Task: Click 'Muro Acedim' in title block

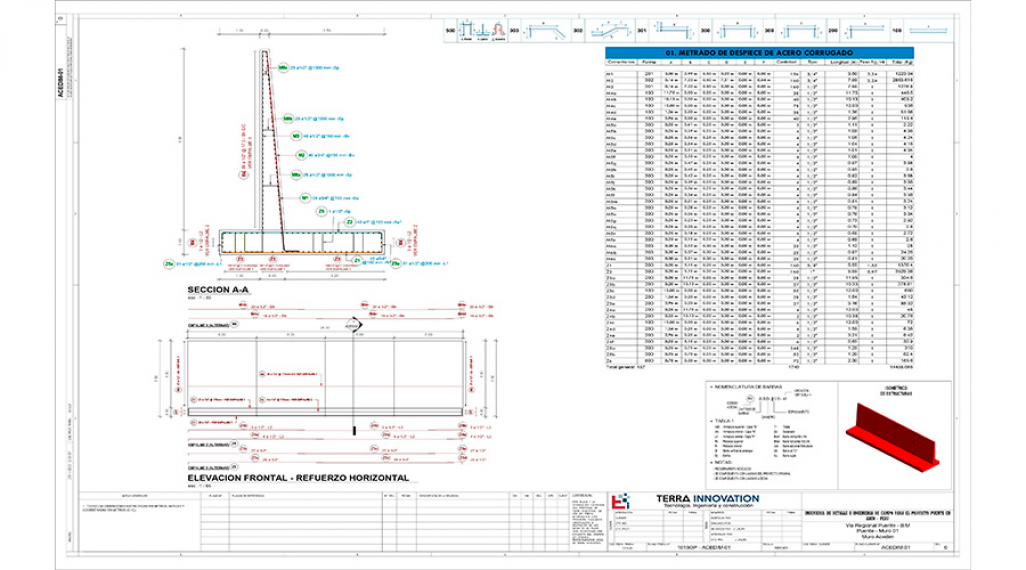Action: 878,537
